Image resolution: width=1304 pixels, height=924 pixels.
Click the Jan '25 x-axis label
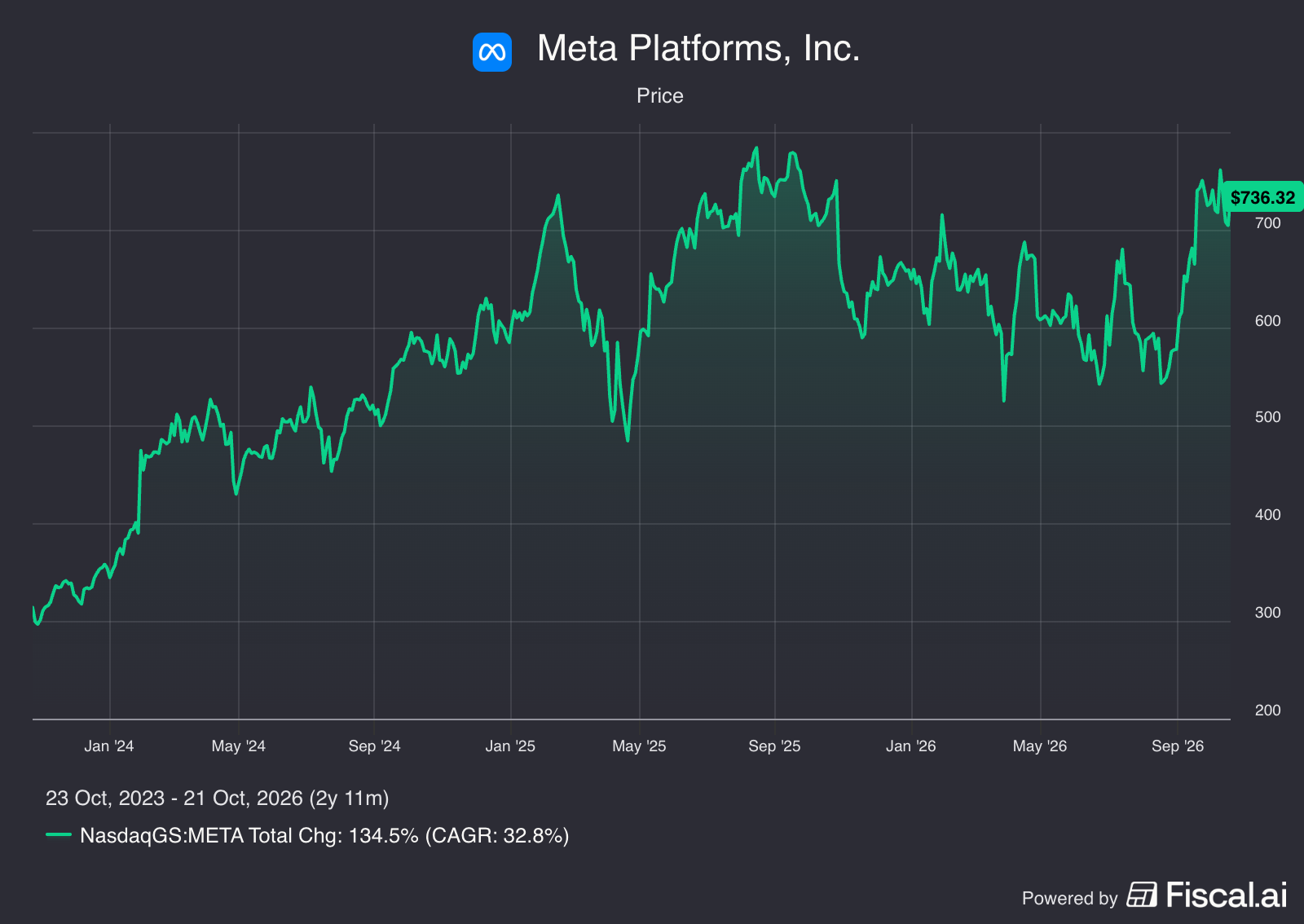pyautogui.click(x=510, y=746)
